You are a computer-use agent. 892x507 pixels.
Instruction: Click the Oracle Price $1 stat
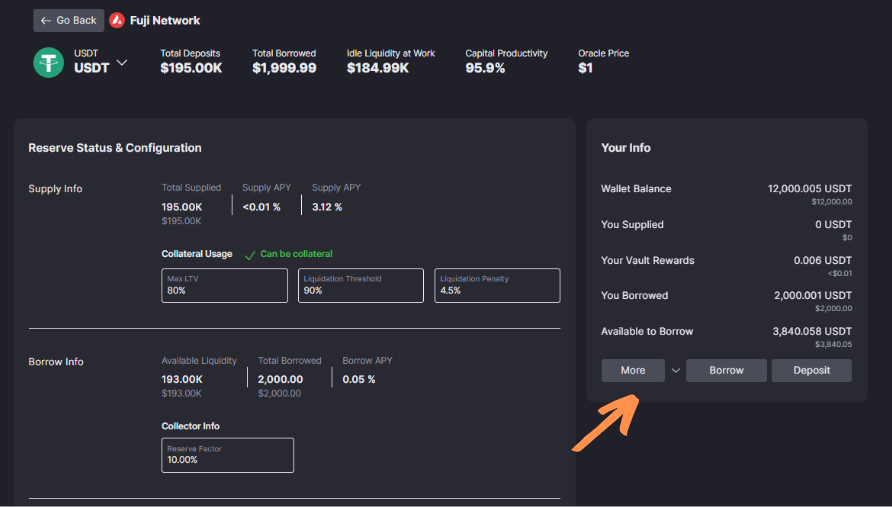(586, 68)
